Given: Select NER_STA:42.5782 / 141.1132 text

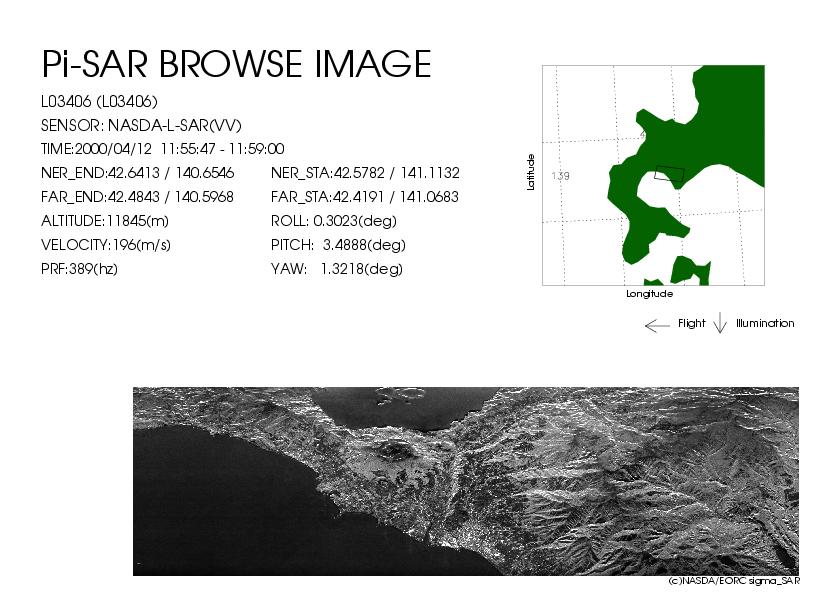Looking at the screenshot, I should [x=365, y=173].
